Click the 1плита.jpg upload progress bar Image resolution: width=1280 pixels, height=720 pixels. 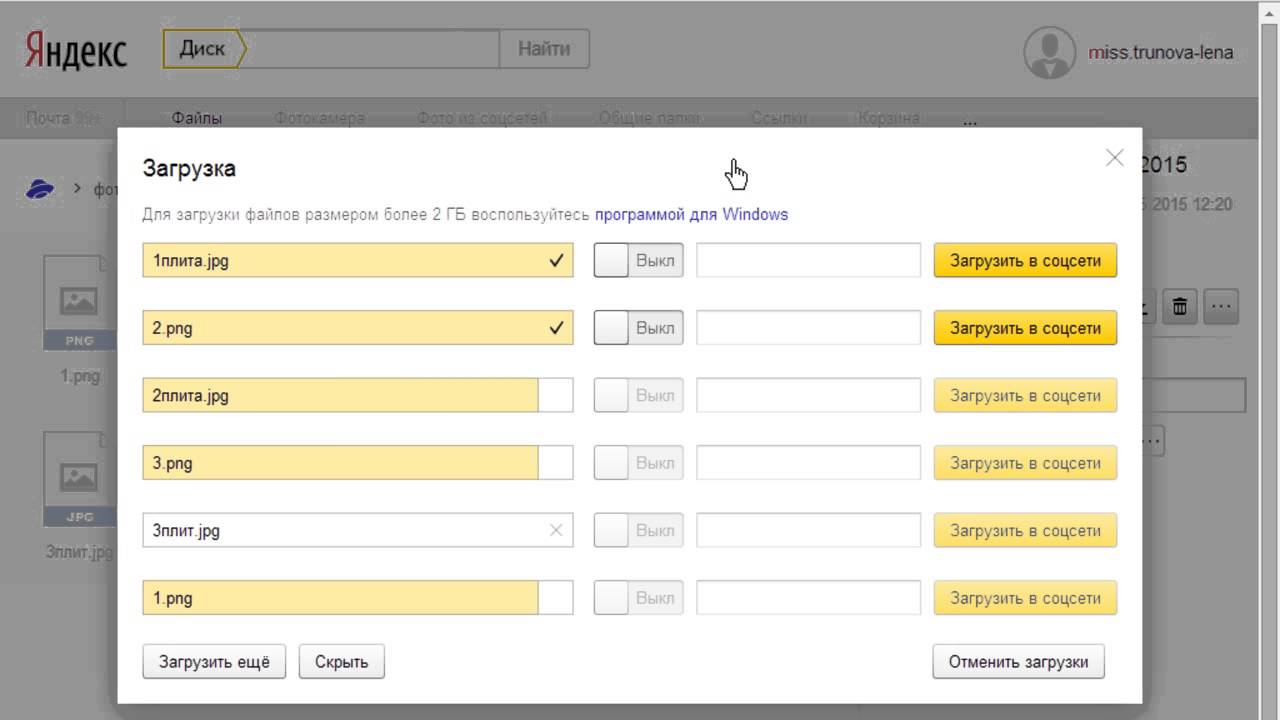coord(358,261)
